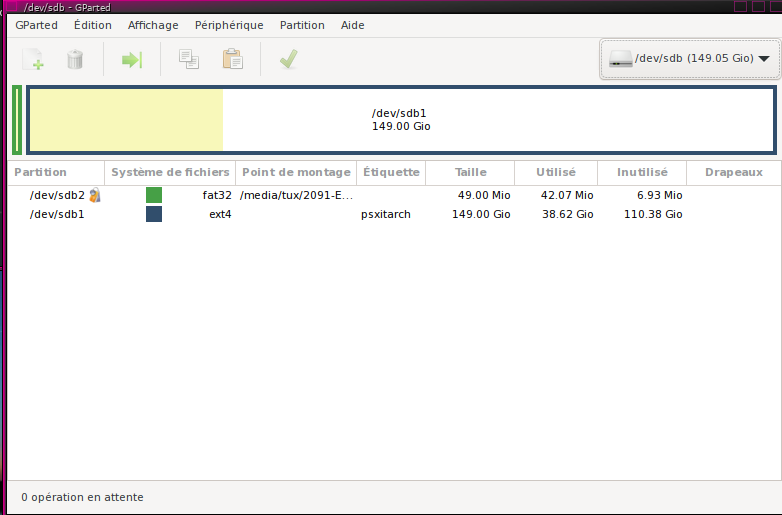
Task: Click the 0 opération en attente status text
Action: (x=82, y=497)
